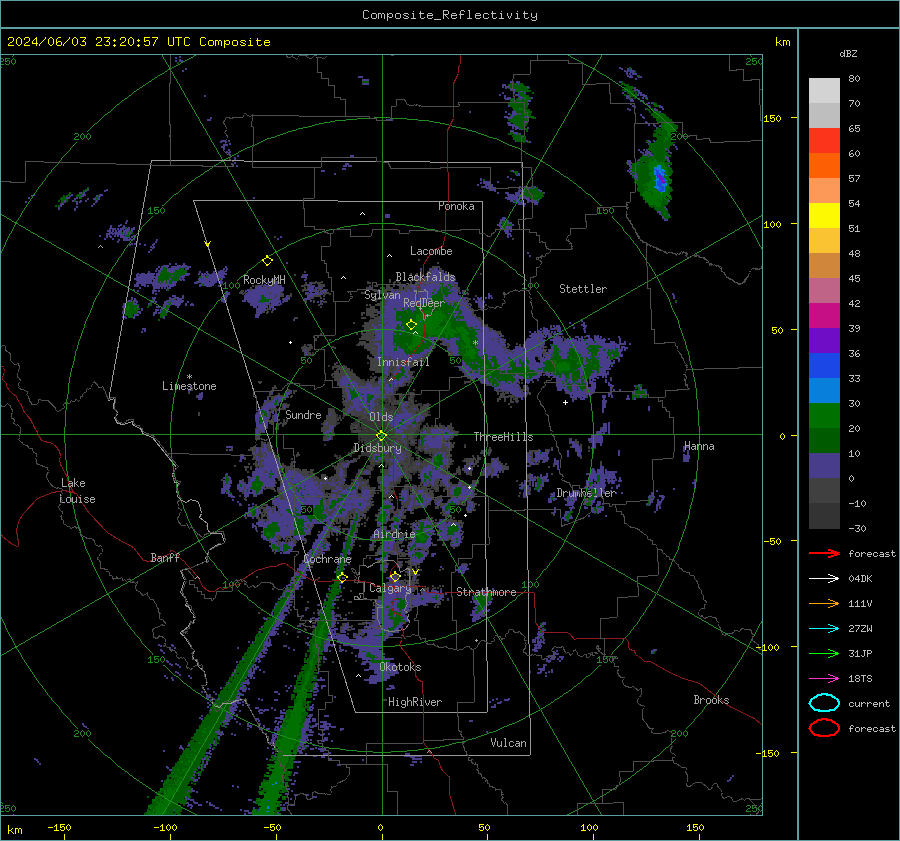Screen dimensions: 900x841
Task: Click the green 31JP arrow icon
Action: (824, 653)
